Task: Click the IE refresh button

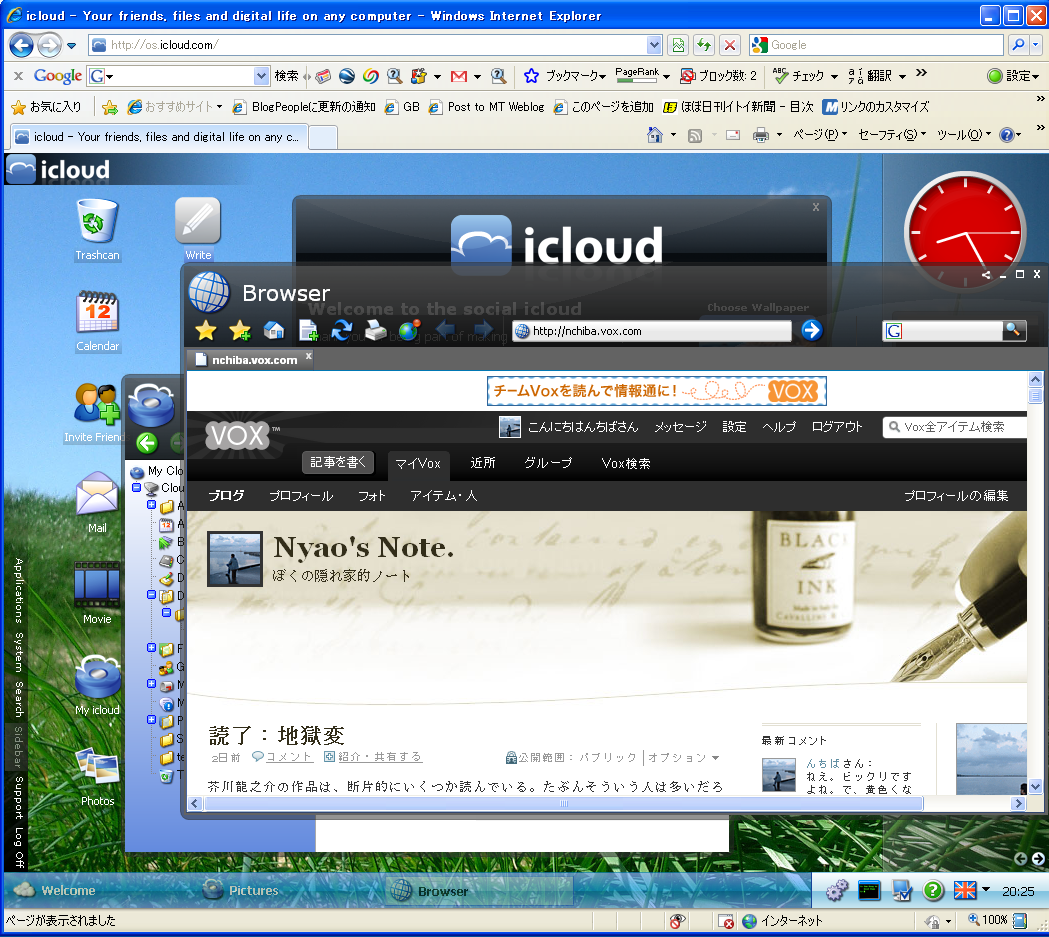Action: [704, 45]
